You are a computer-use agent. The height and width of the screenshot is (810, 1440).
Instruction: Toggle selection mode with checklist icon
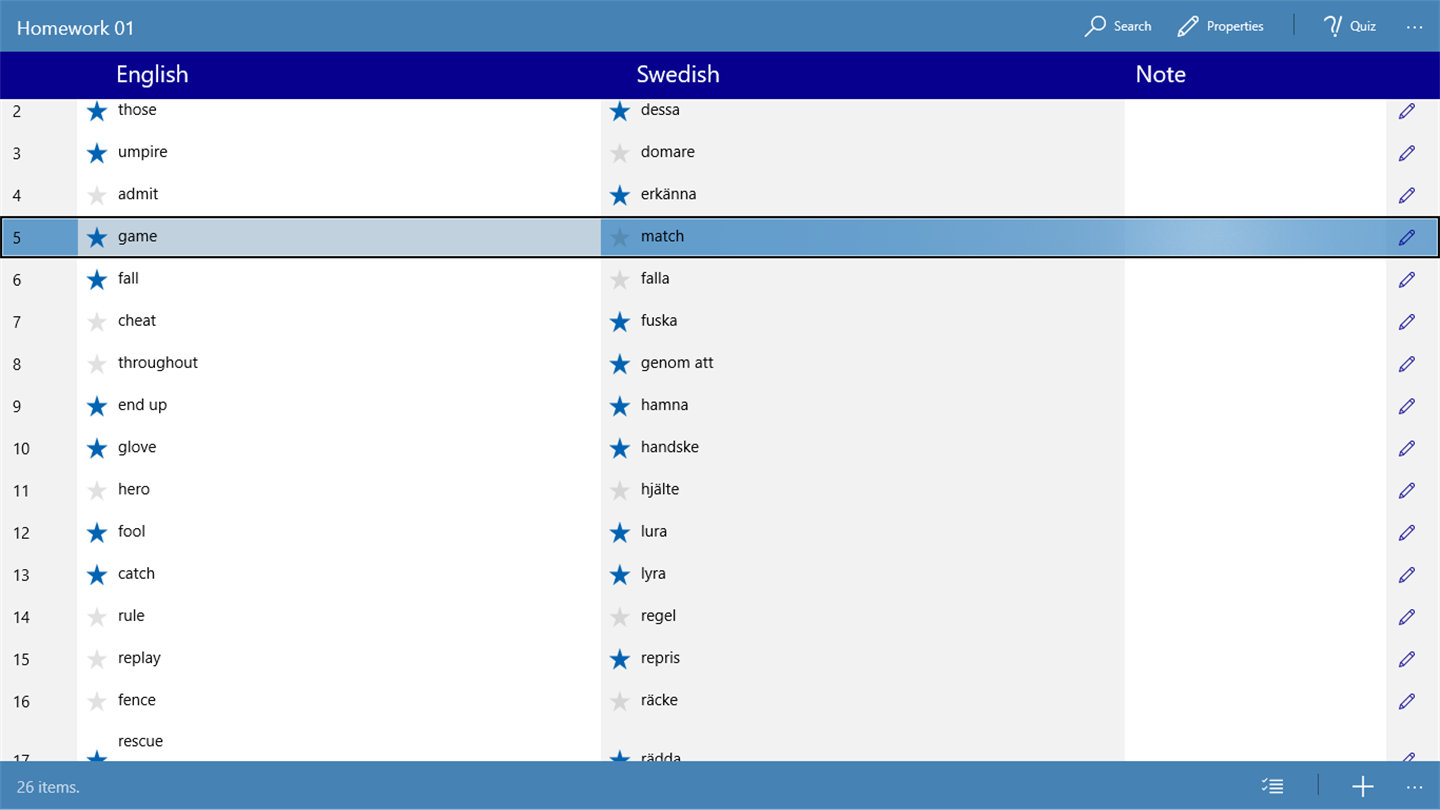1272,786
